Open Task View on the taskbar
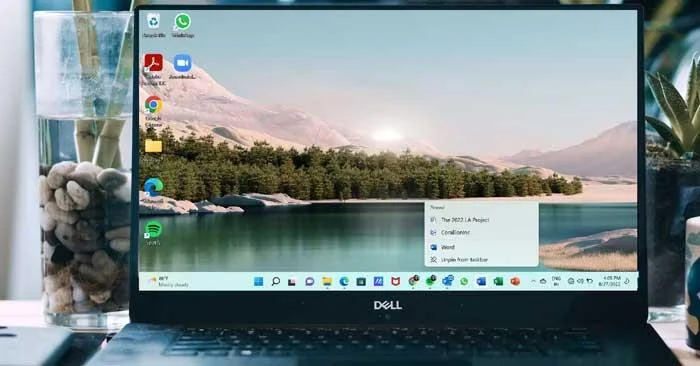The image size is (700, 366). [x=292, y=282]
